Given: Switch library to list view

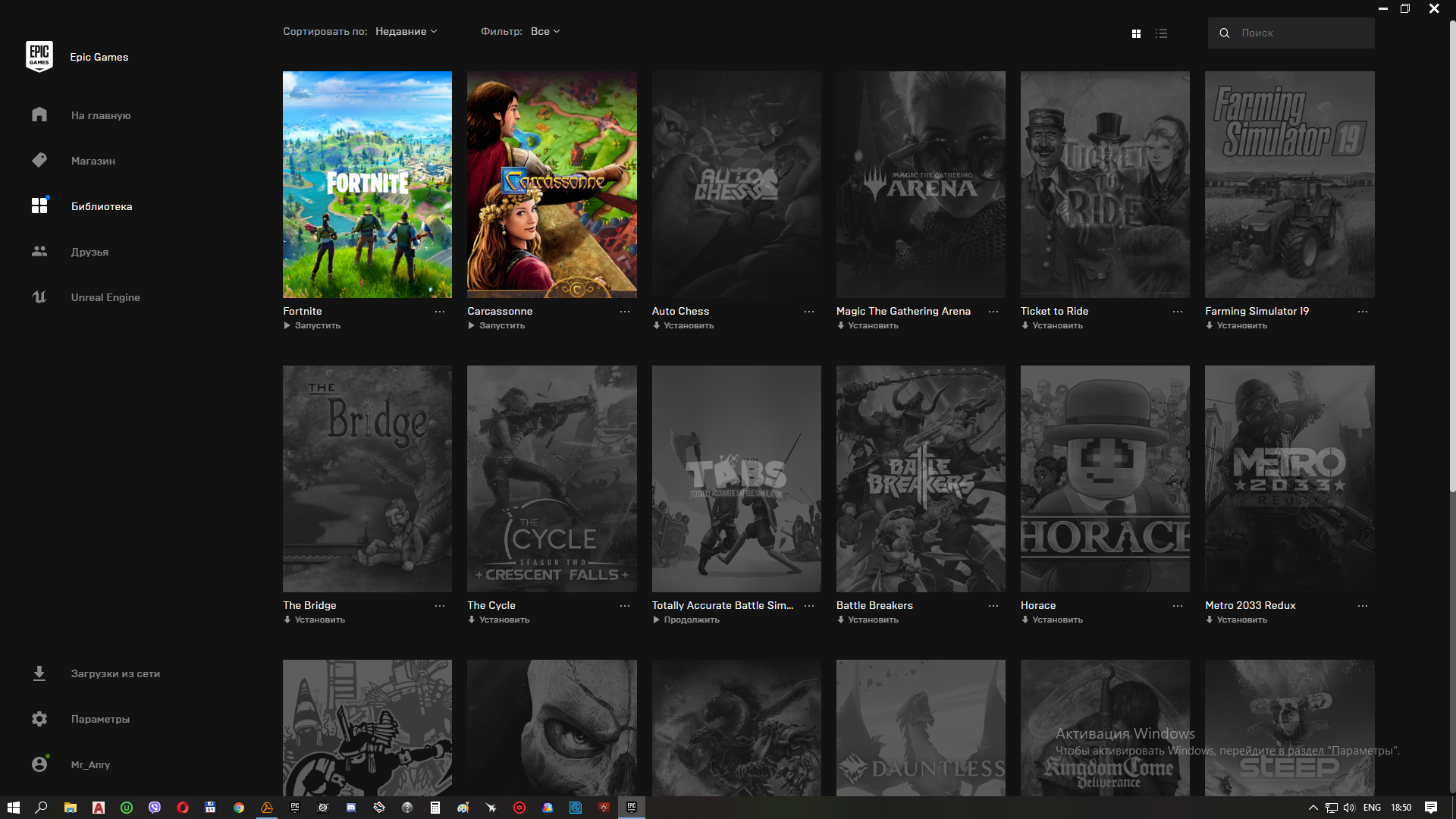Looking at the screenshot, I should click(x=1161, y=33).
